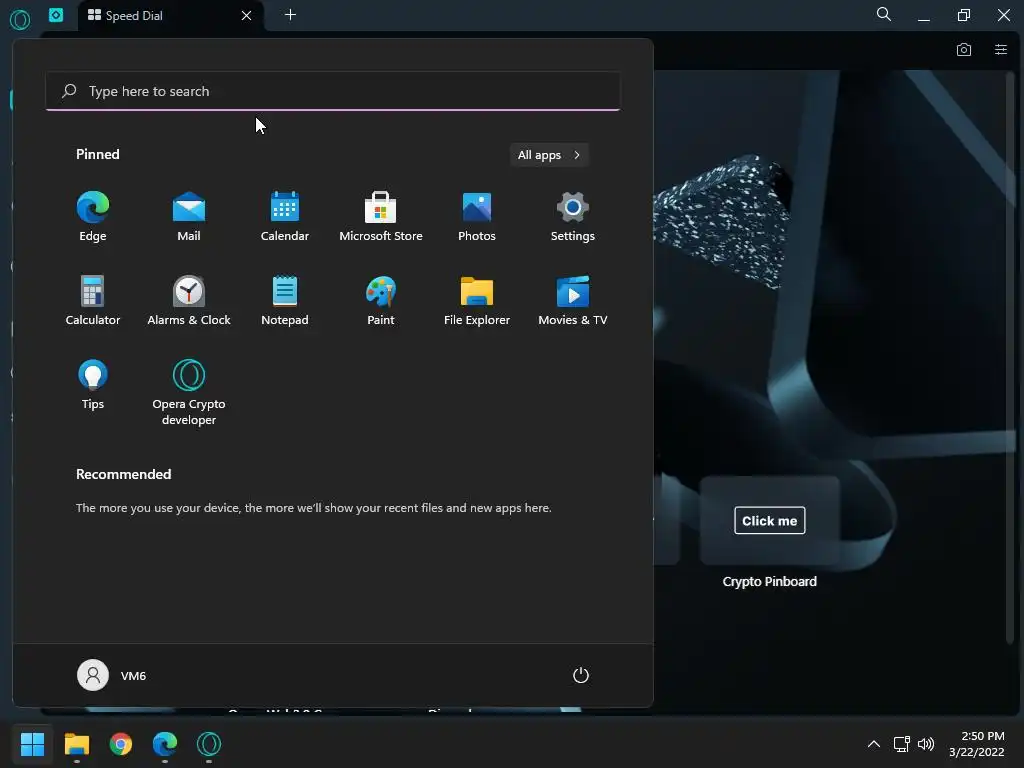
Task: Open the VM6 user account menu
Action: tap(112, 675)
